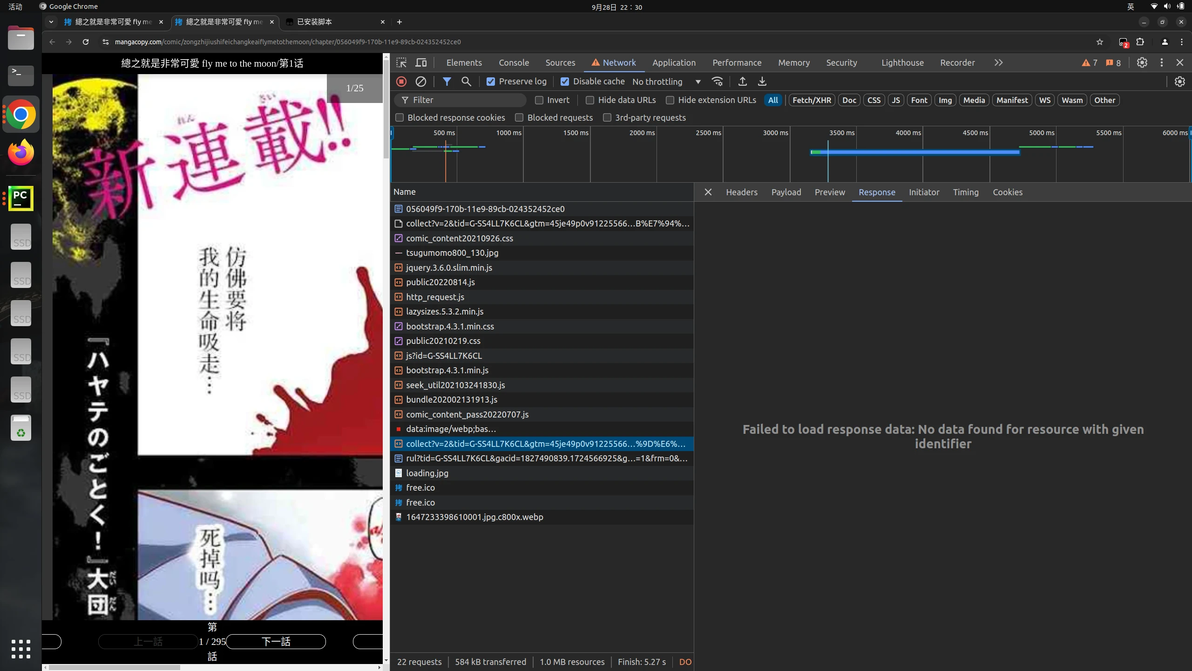This screenshot has height=671, width=1192.
Task: Enable 3rd-party requests checkbox
Action: [607, 118]
